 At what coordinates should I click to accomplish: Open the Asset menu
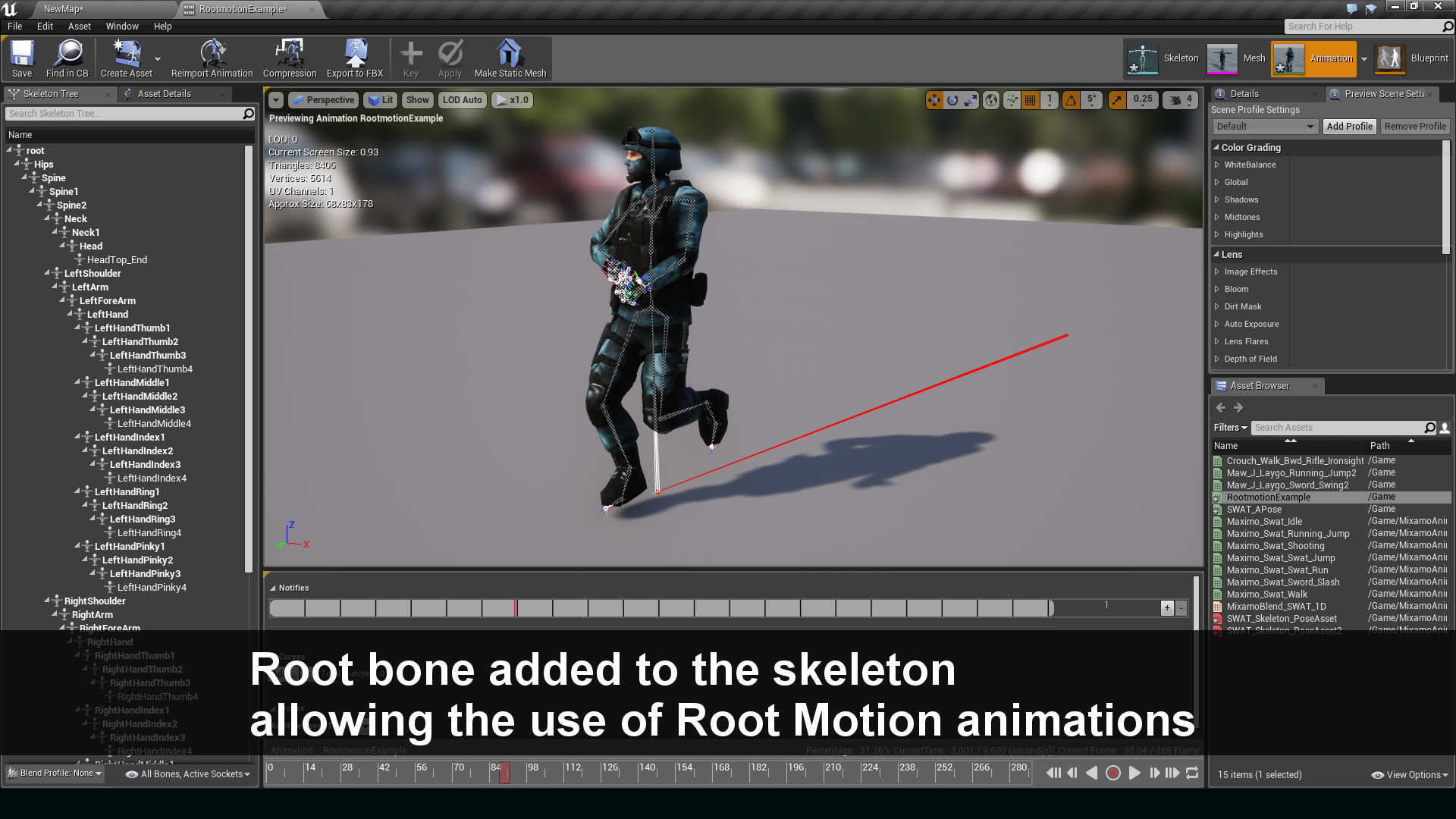coord(79,26)
